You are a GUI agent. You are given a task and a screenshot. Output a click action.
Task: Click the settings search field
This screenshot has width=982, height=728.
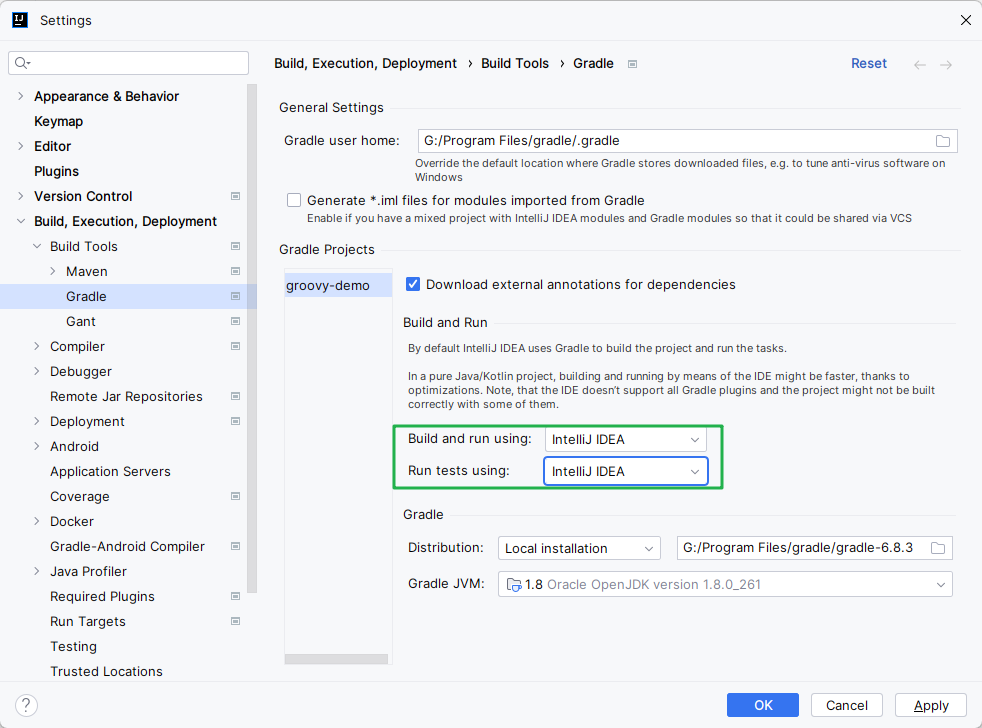[128, 63]
